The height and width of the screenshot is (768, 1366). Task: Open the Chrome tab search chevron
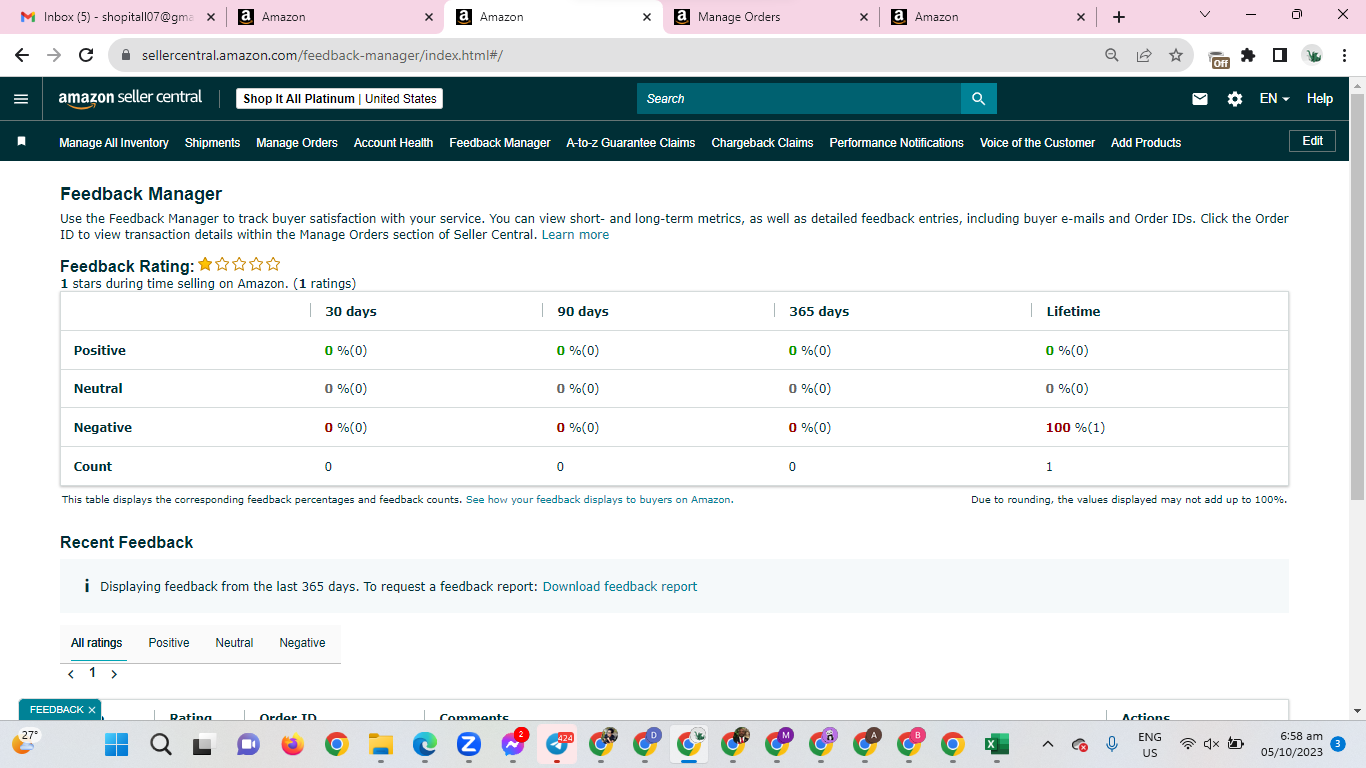tap(1204, 15)
